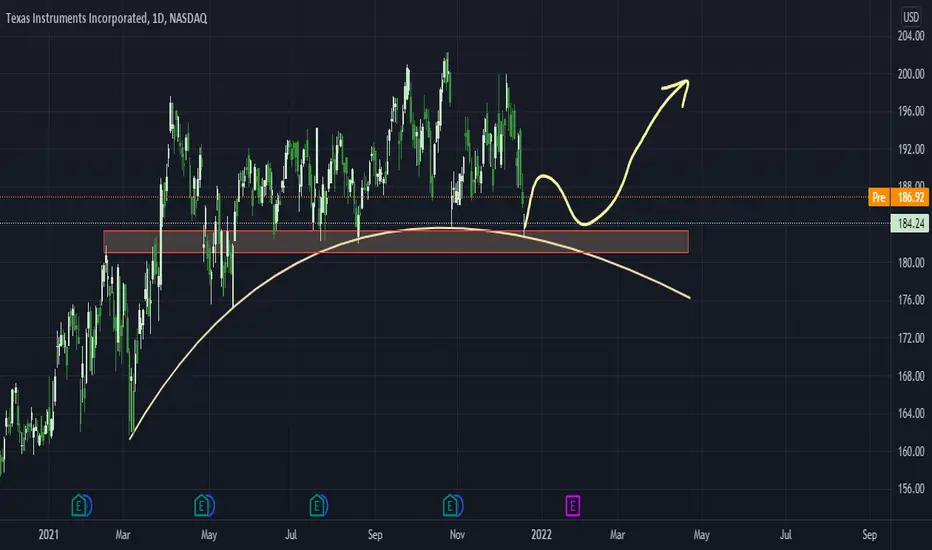This screenshot has height=550, width=932.
Task: Click the 2022 label on time axis
Action: 541,535
